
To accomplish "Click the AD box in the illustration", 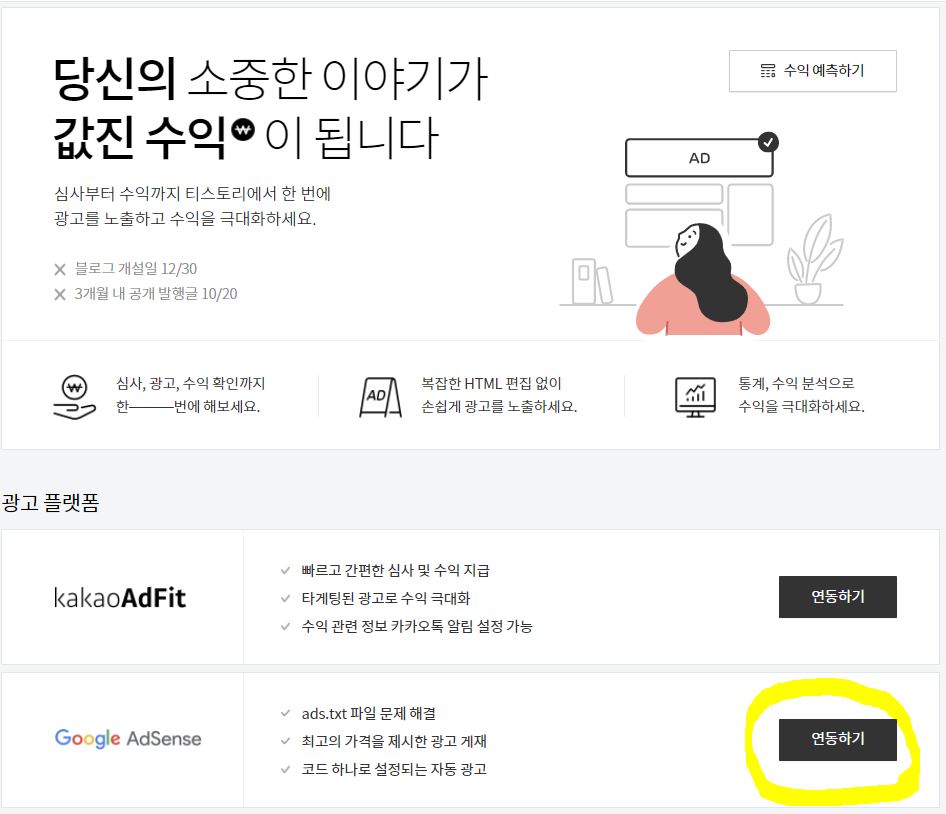I will coord(699,158).
